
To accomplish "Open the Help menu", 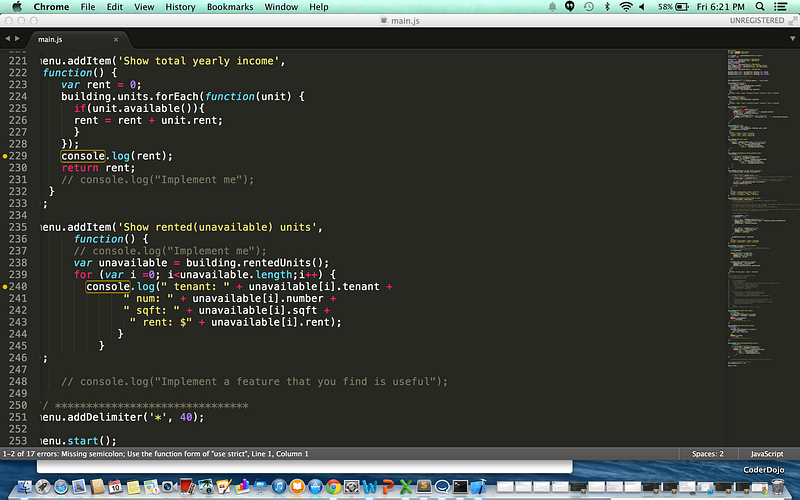I will [x=319, y=7].
